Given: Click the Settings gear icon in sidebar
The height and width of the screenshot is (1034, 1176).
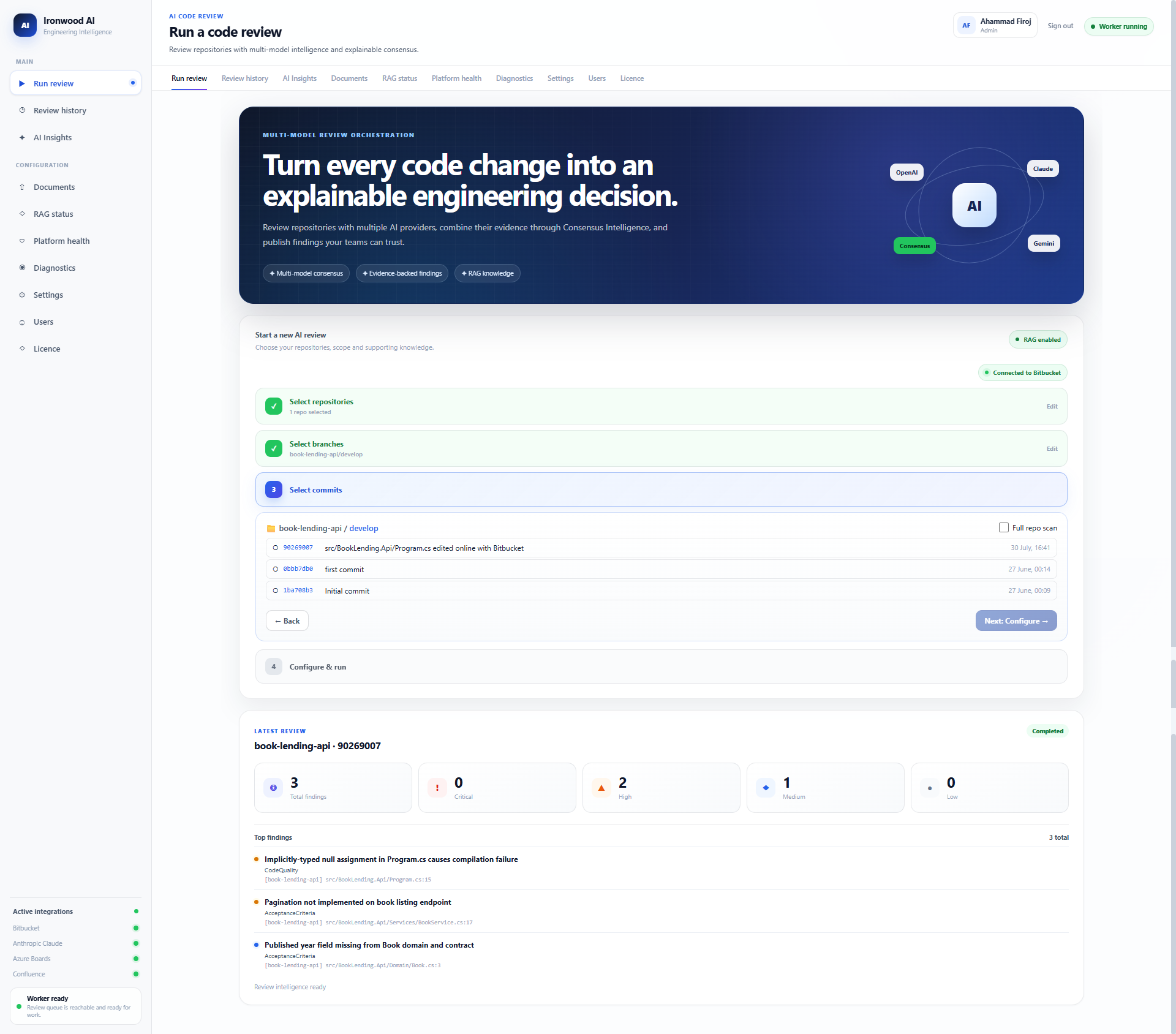Looking at the screenshot, I should [22, 295].
